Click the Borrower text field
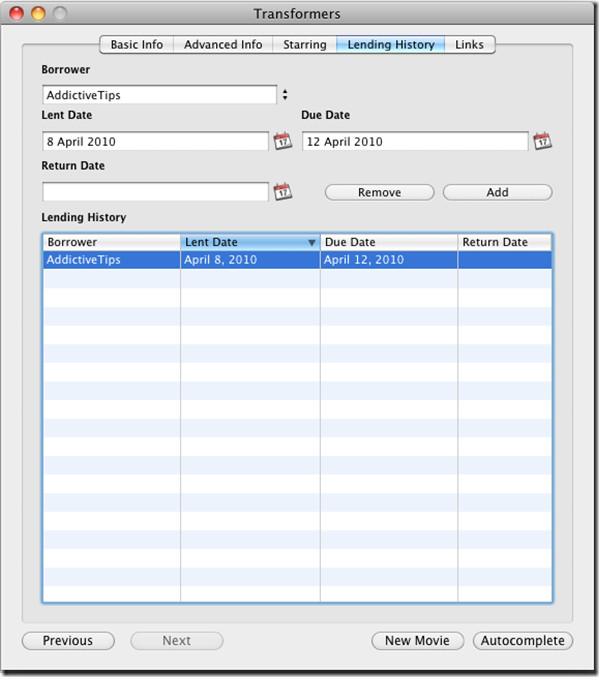Viewport: 599px width, 677px height. tap(159, 95)
